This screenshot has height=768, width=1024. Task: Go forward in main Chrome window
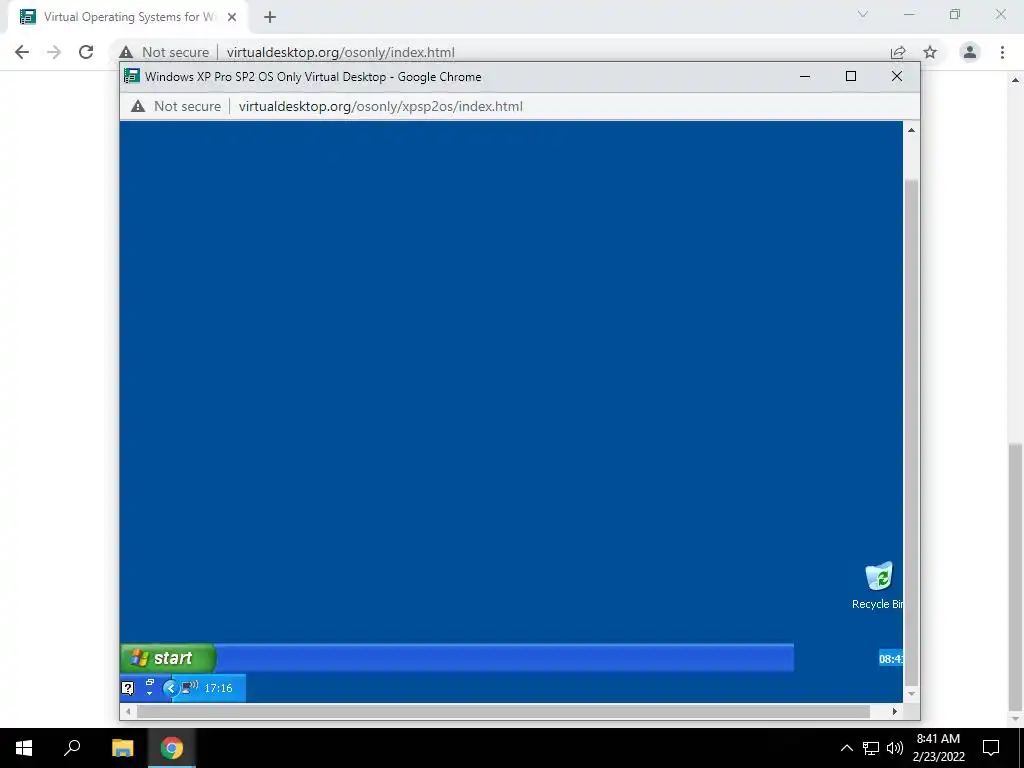point(54,52)
